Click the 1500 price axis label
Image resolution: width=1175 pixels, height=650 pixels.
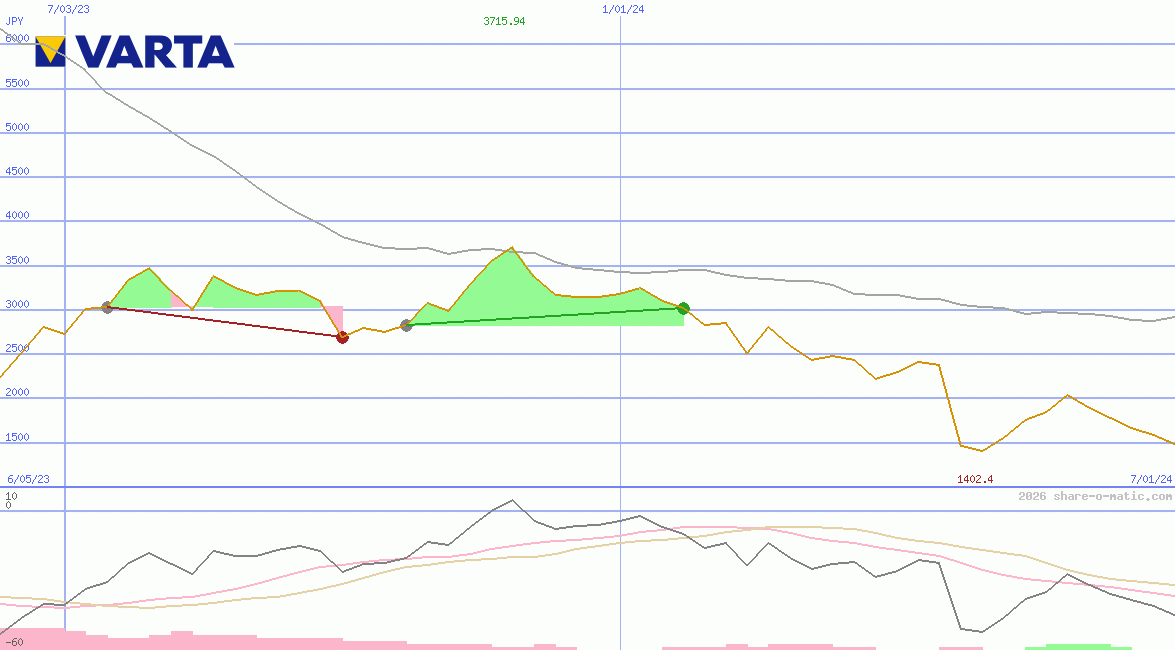coord(17,437)
